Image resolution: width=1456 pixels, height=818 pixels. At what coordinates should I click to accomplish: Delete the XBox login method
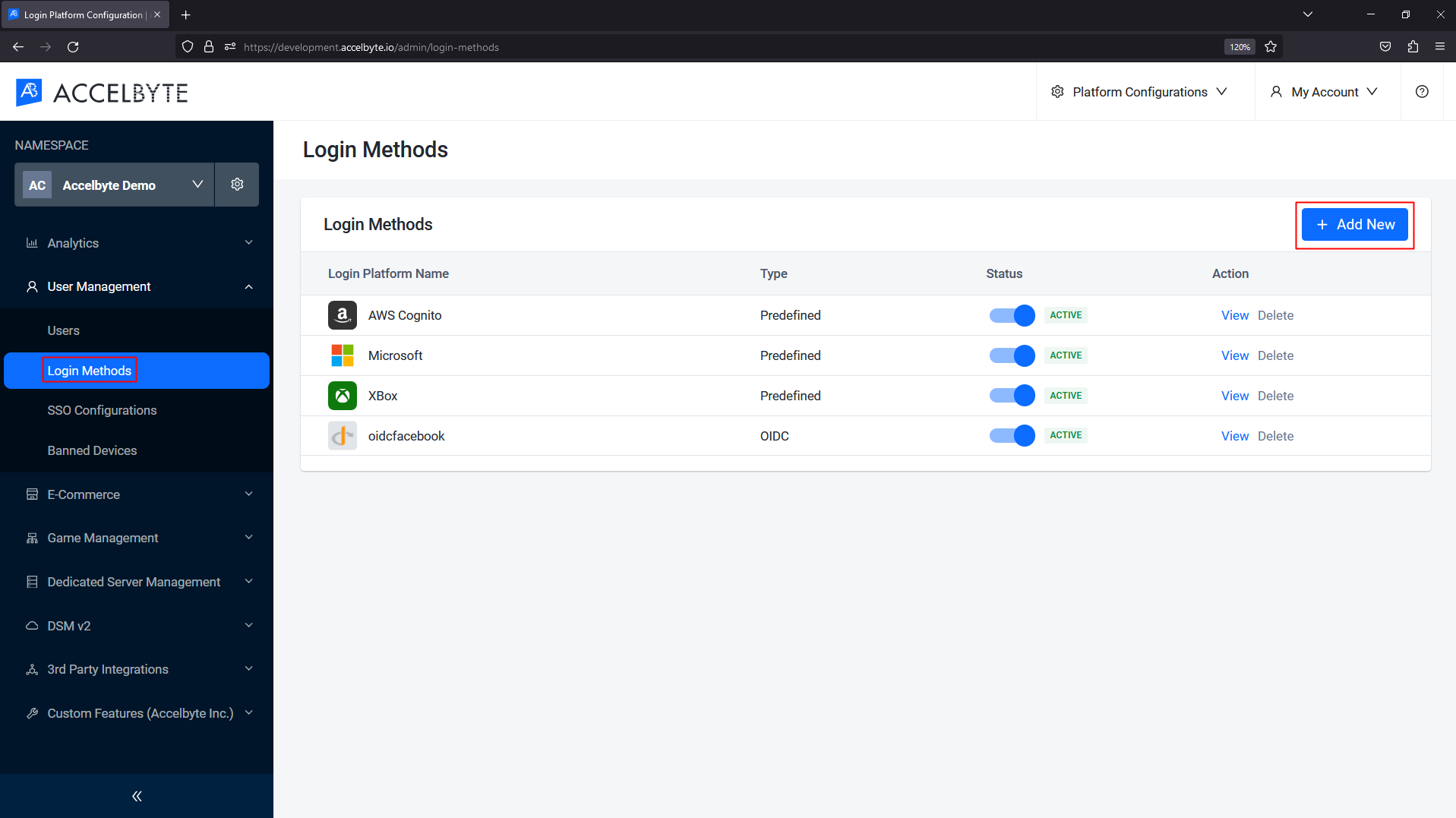1275,396
